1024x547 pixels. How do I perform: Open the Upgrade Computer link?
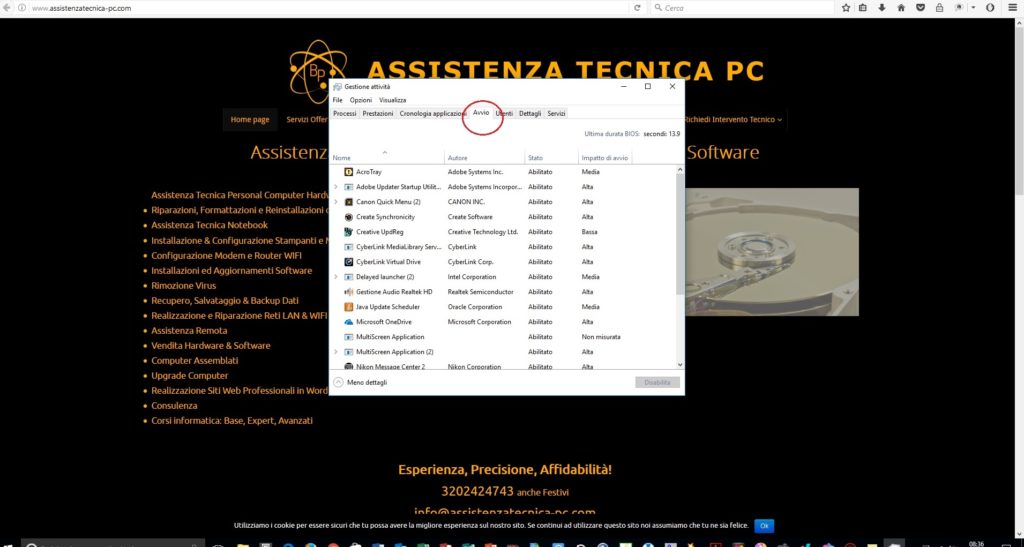click(190, 375)
